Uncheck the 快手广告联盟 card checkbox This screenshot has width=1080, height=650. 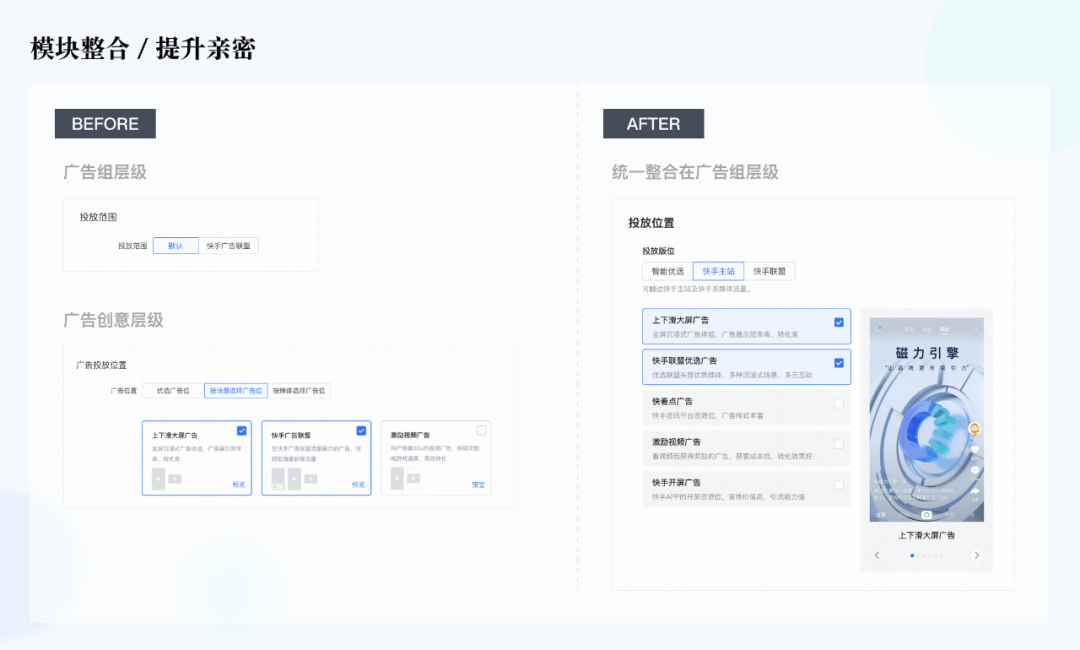point(361,431)
